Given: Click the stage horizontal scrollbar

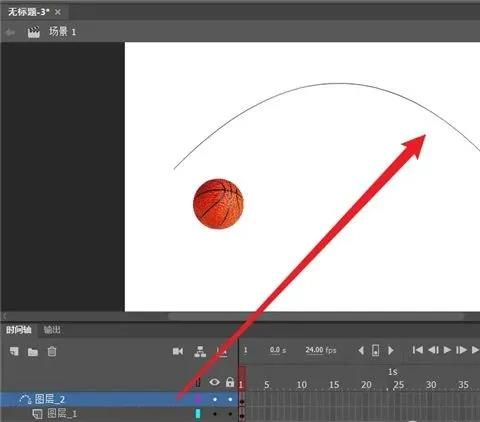Looking at the screenshot, I should [316, 316].
